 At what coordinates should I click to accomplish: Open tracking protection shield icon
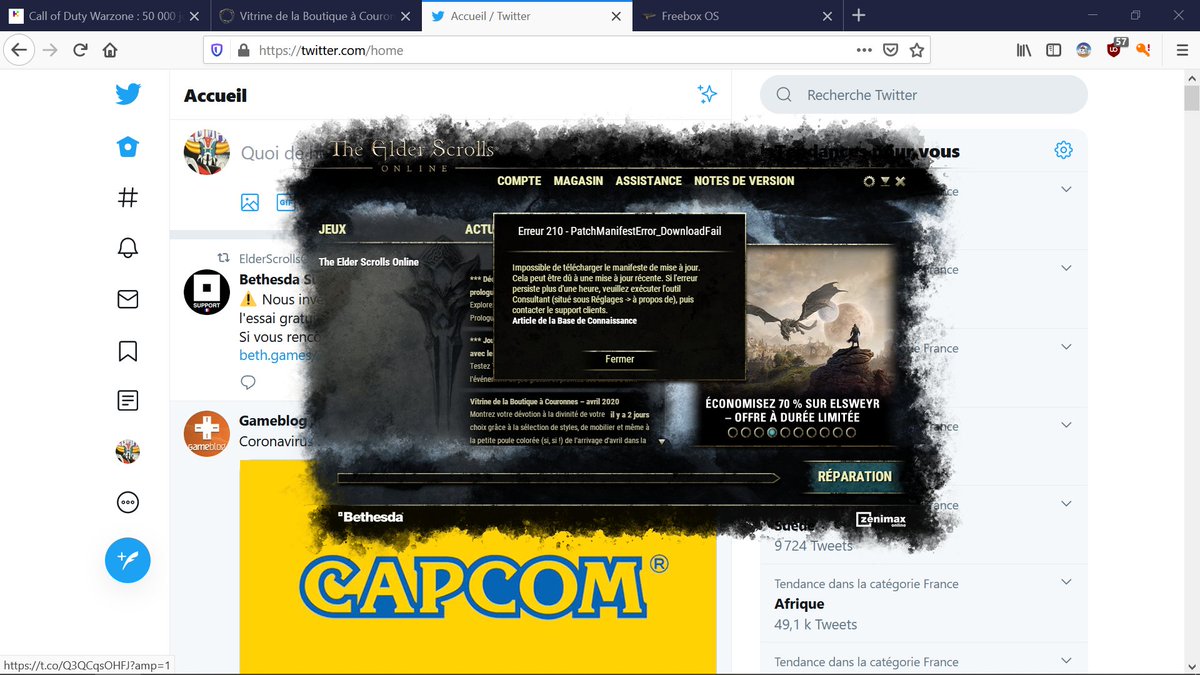(x=217, y=50)
